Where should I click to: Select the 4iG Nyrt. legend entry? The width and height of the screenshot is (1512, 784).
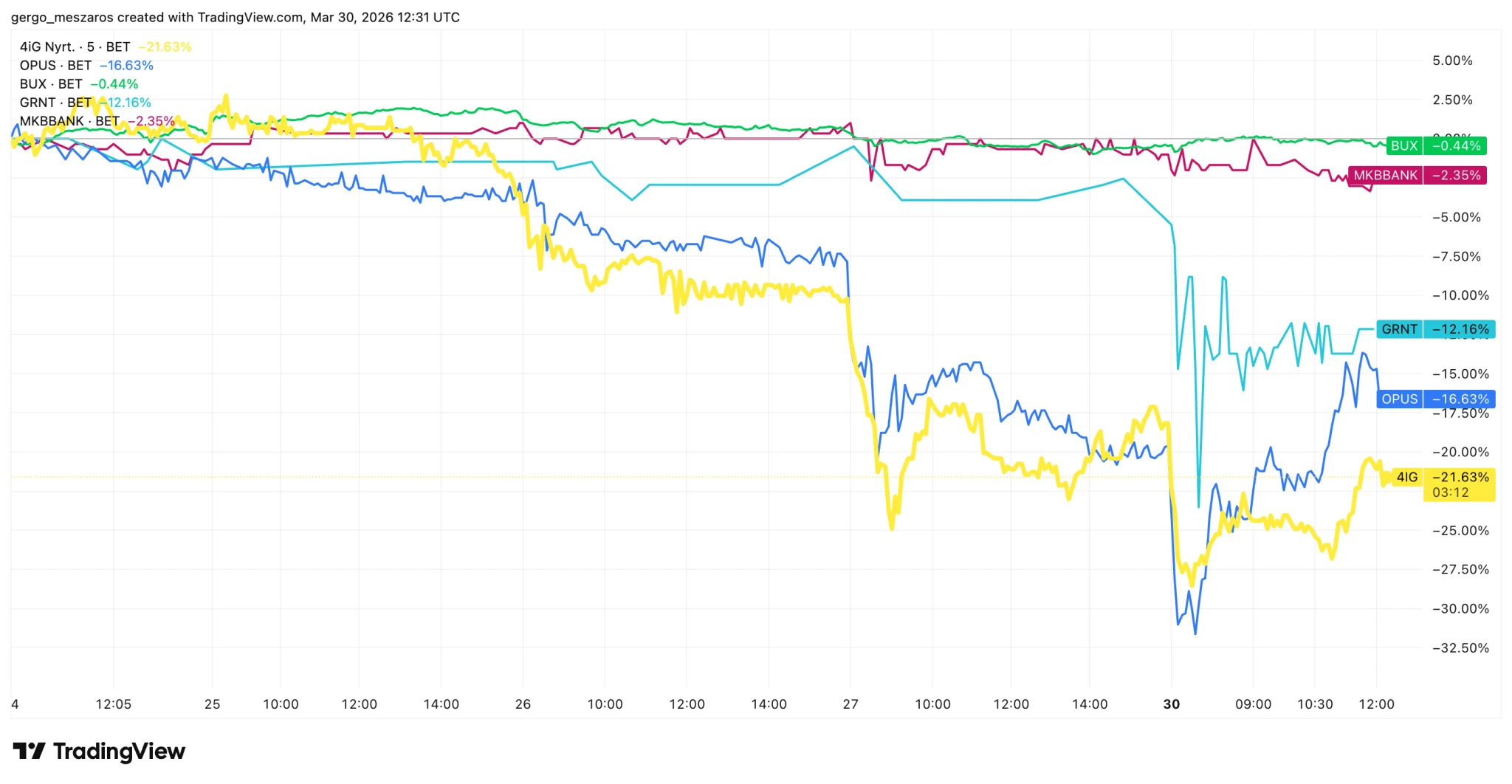(75, 47)
